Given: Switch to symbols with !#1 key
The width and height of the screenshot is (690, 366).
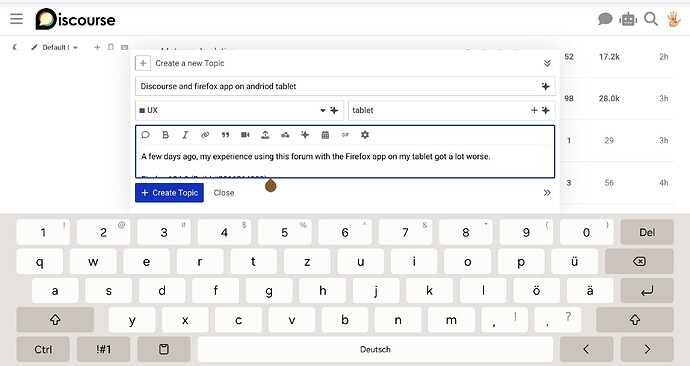Looking at the screenshot, I should click(103, 349).
